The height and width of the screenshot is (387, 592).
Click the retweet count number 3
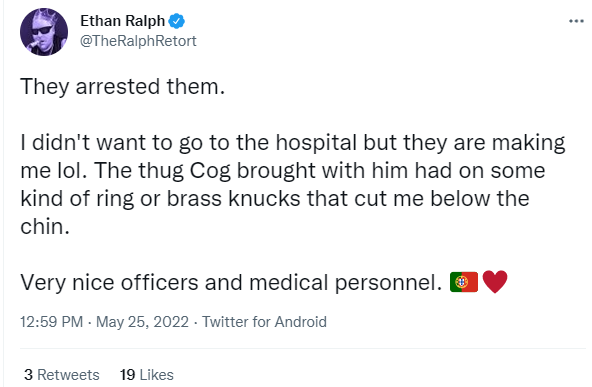[28, 375]
